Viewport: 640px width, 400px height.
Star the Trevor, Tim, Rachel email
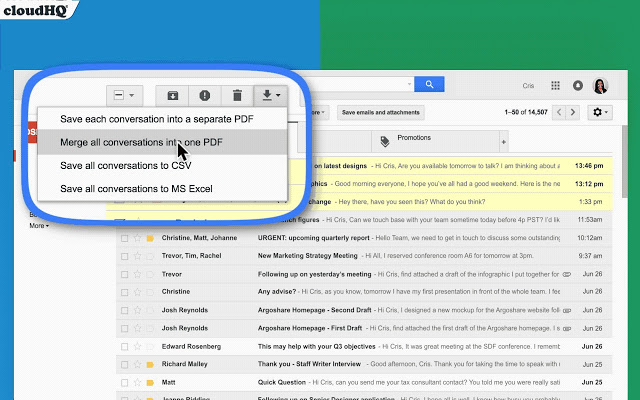point(138,256)
